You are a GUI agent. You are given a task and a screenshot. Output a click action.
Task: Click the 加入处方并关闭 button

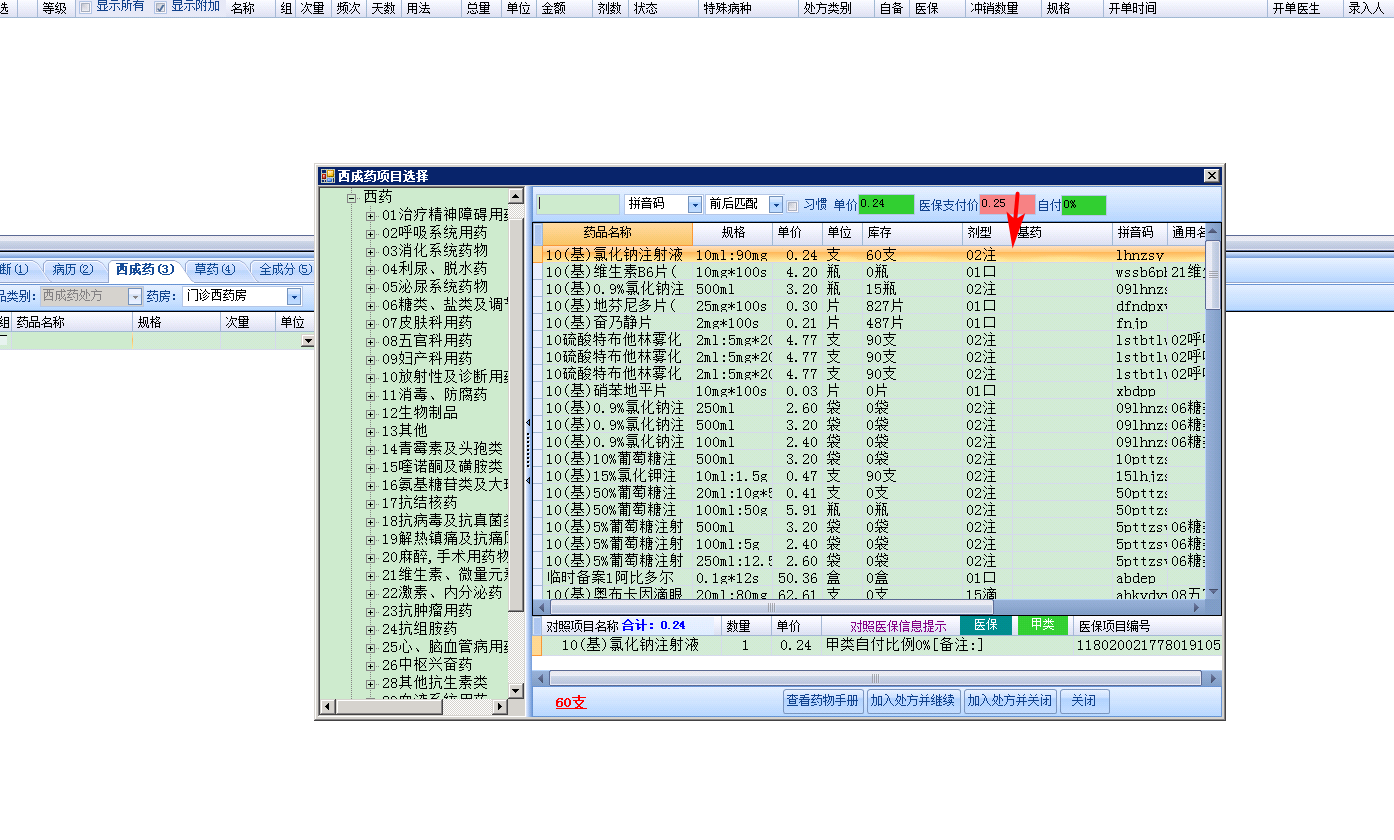tap(1009, 701)
